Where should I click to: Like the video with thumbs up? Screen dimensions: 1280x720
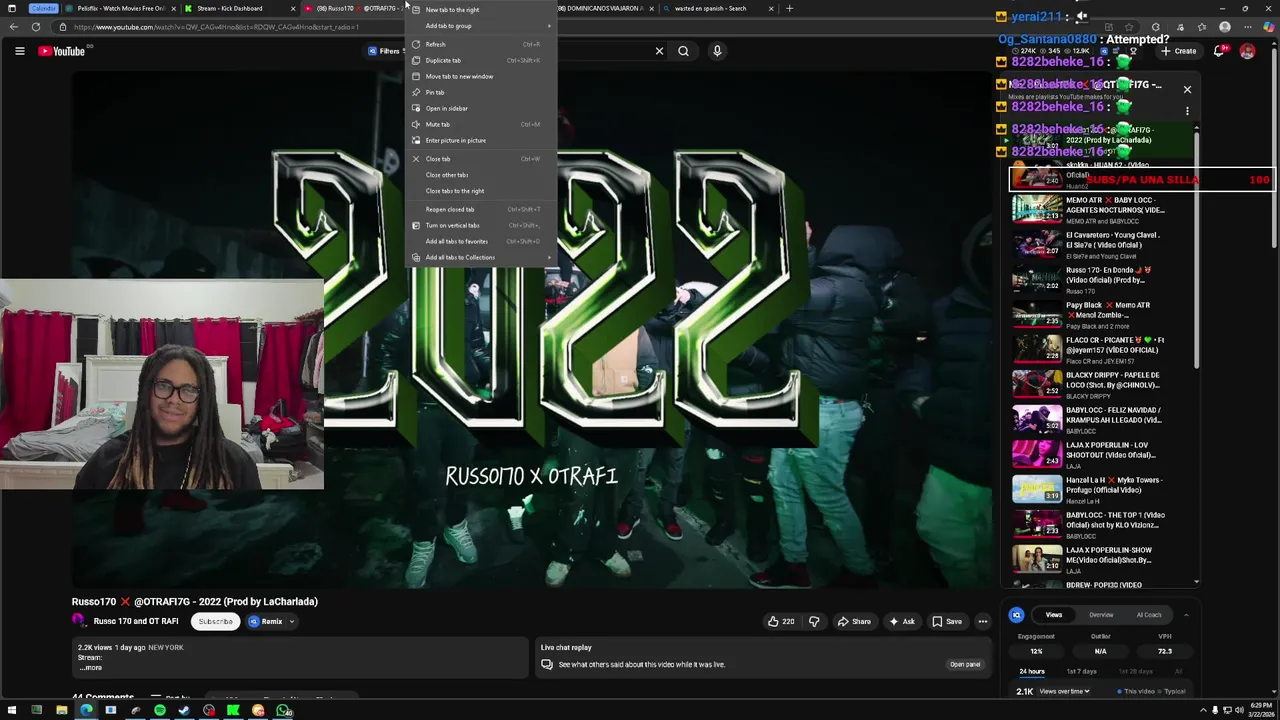(781, 621)
